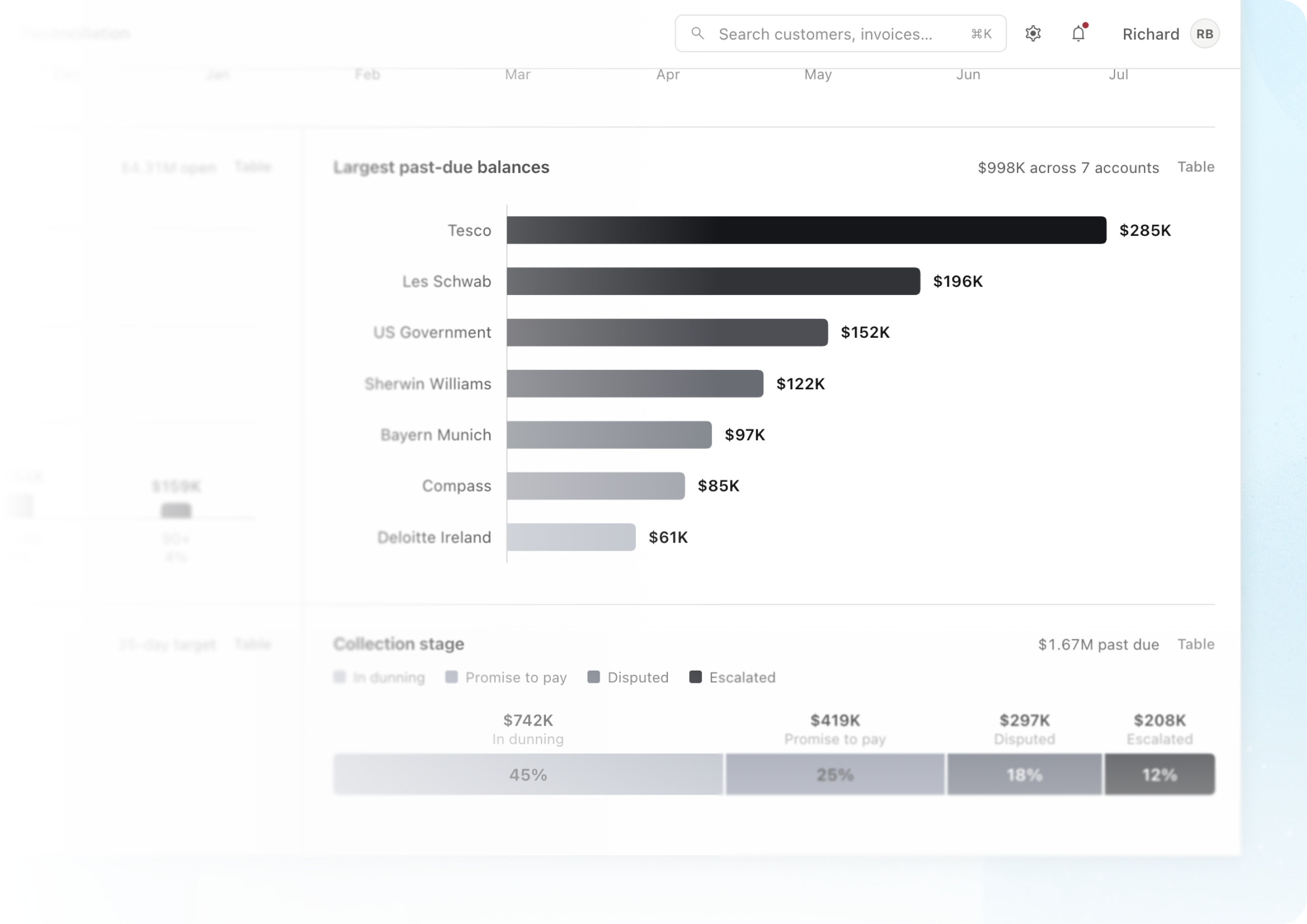The height and width of the screenshot is (924, 1307).
Task: Click the Deloitte Ireland label
Action: [434, 537]
